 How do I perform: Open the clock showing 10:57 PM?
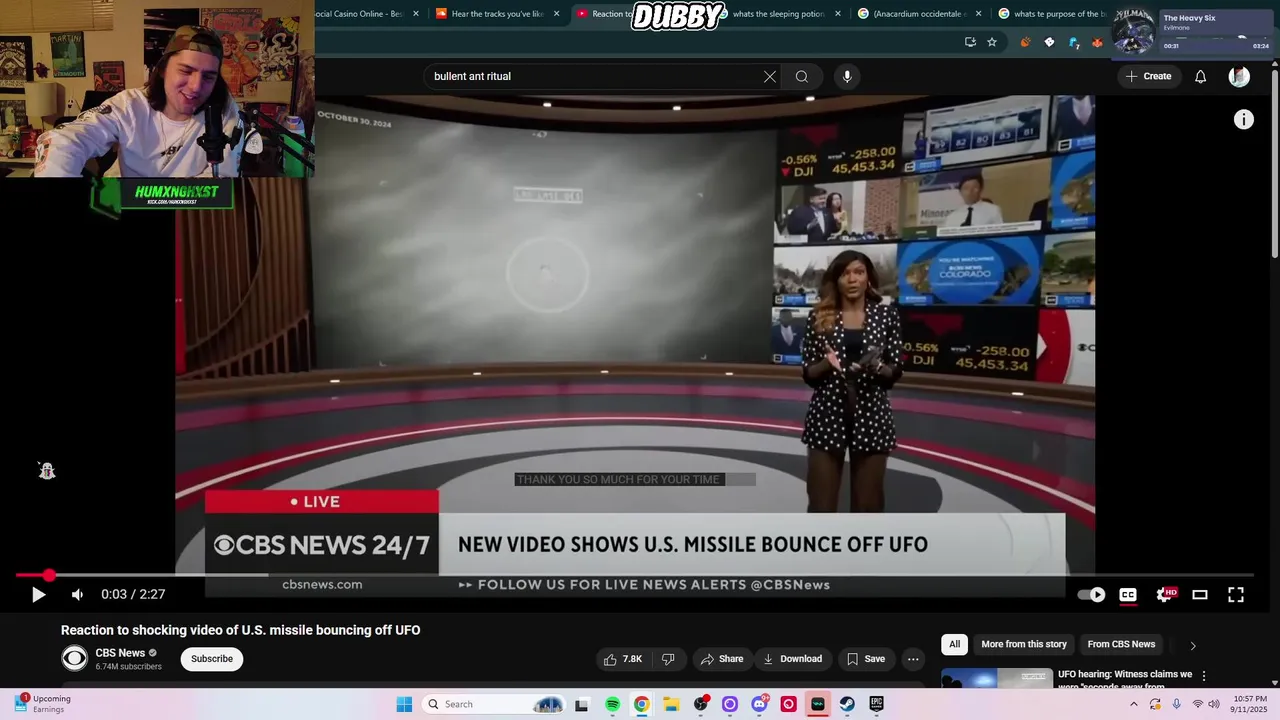pyautogui.click(x=1250, y=704)
